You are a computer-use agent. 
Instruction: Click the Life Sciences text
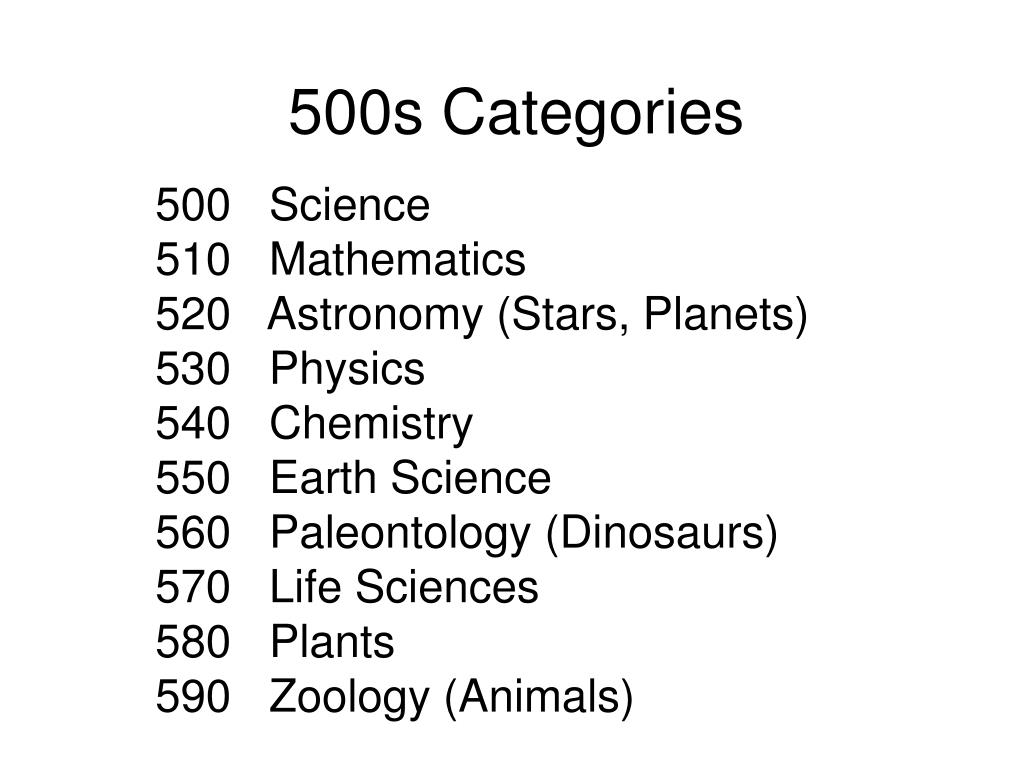click(404, 586)
